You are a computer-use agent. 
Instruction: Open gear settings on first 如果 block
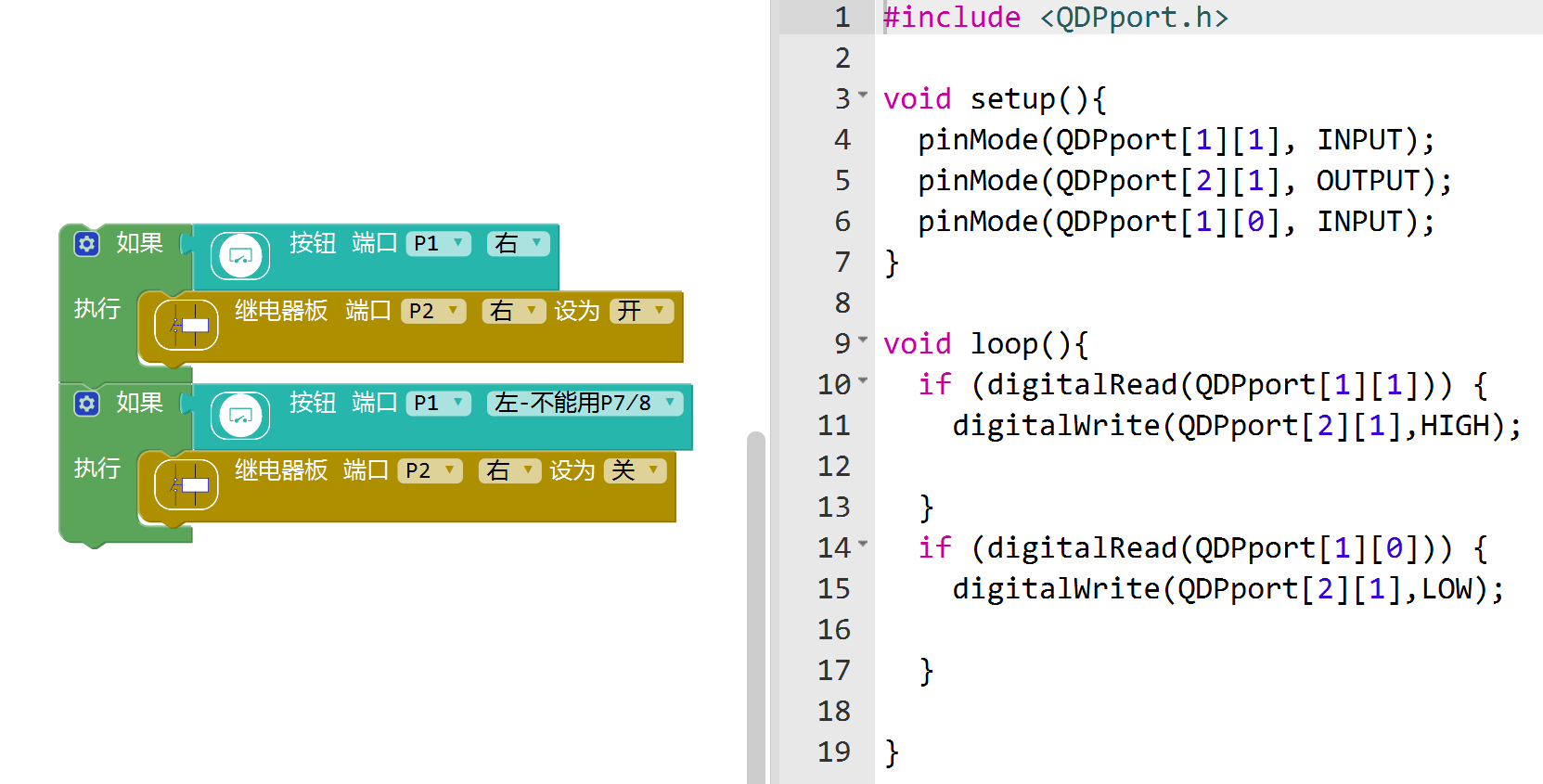pyautogui.click(x=86, y=244)
